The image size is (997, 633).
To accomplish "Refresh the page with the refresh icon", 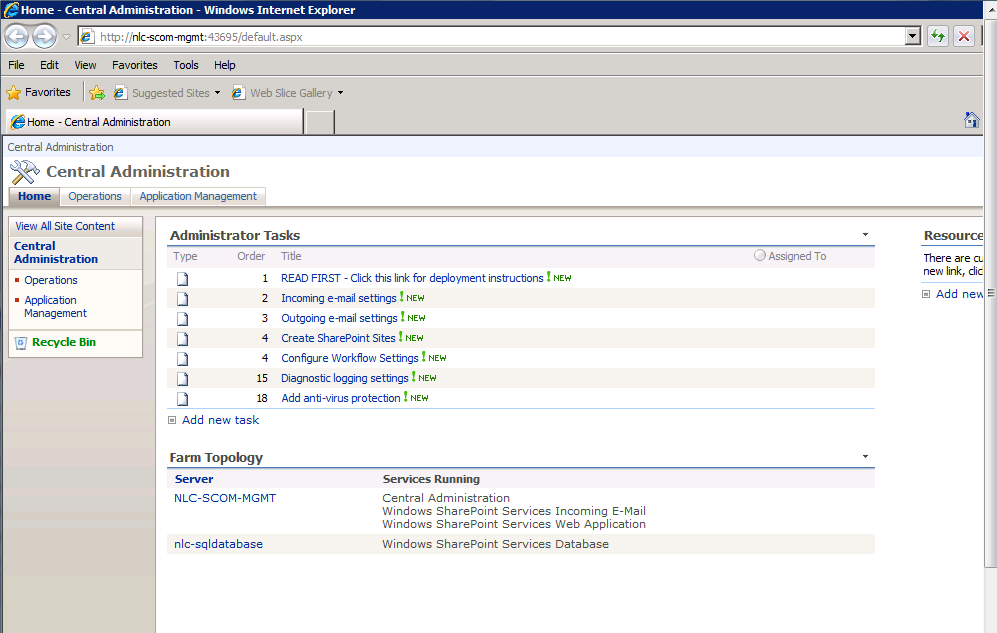I will coord(937,35).
